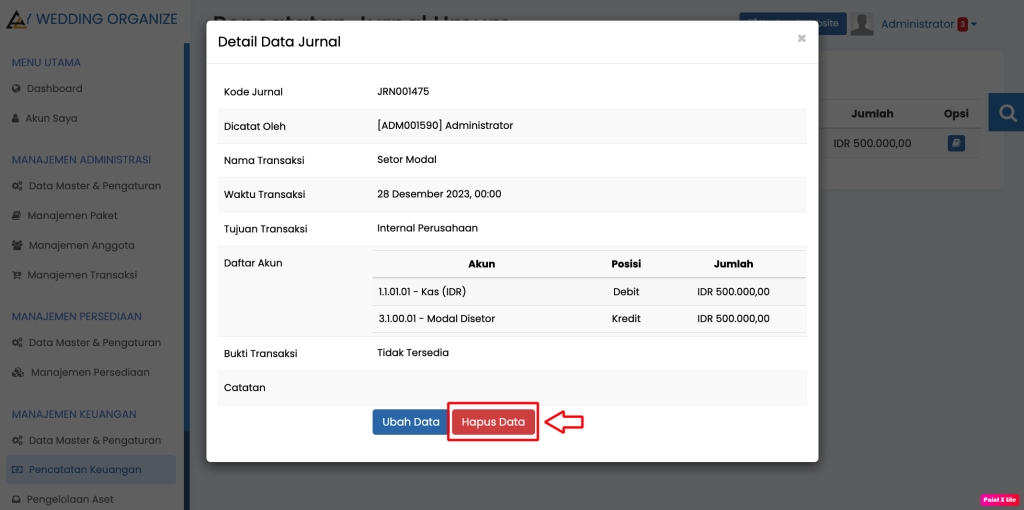Click the Jumlah header in background table
The width and height of the screenshot is (1024, 510).
pyautogui.click(x=872, y=114)
